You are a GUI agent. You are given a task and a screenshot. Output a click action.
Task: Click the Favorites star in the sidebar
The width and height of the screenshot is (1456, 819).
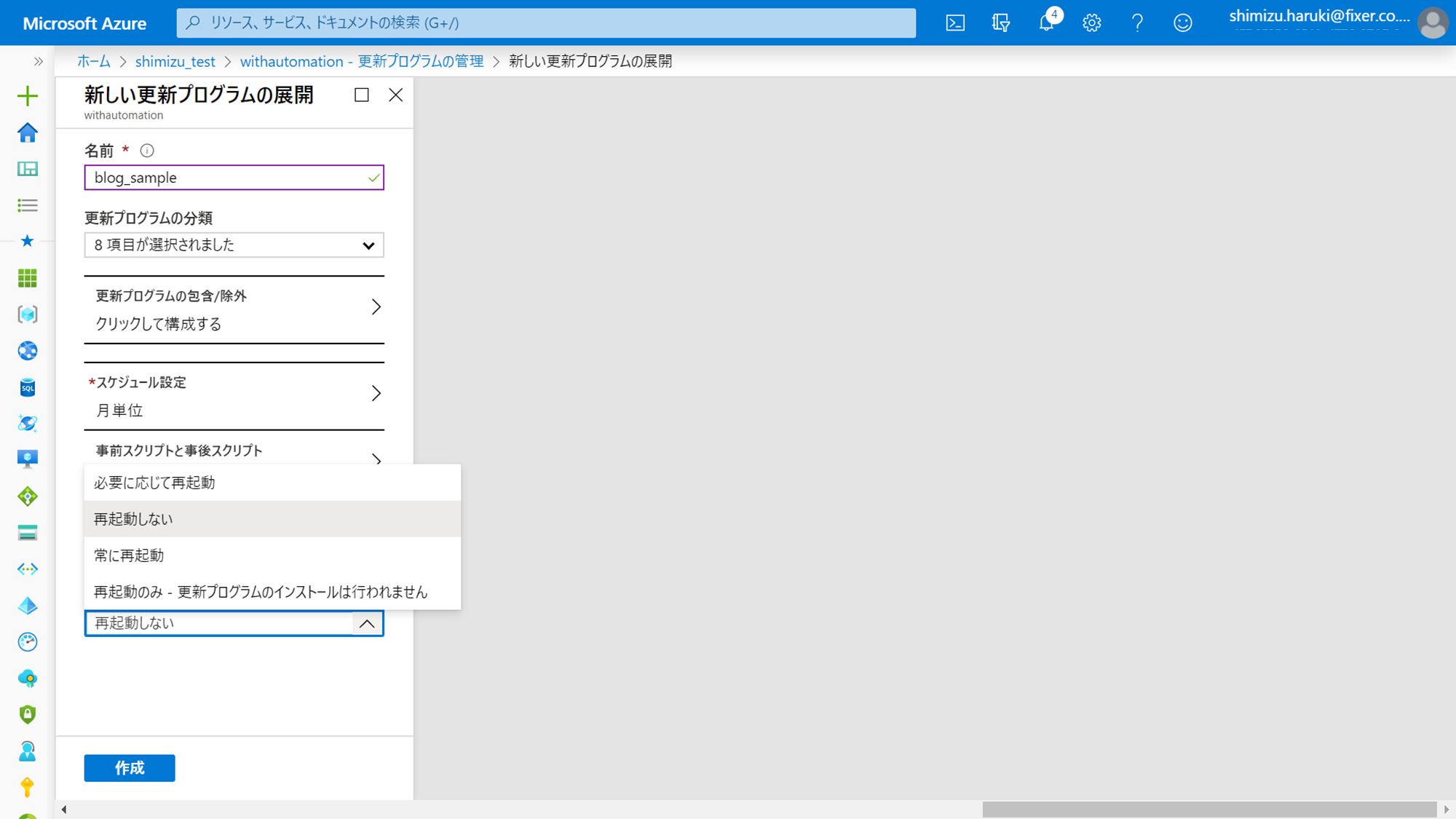27,241
